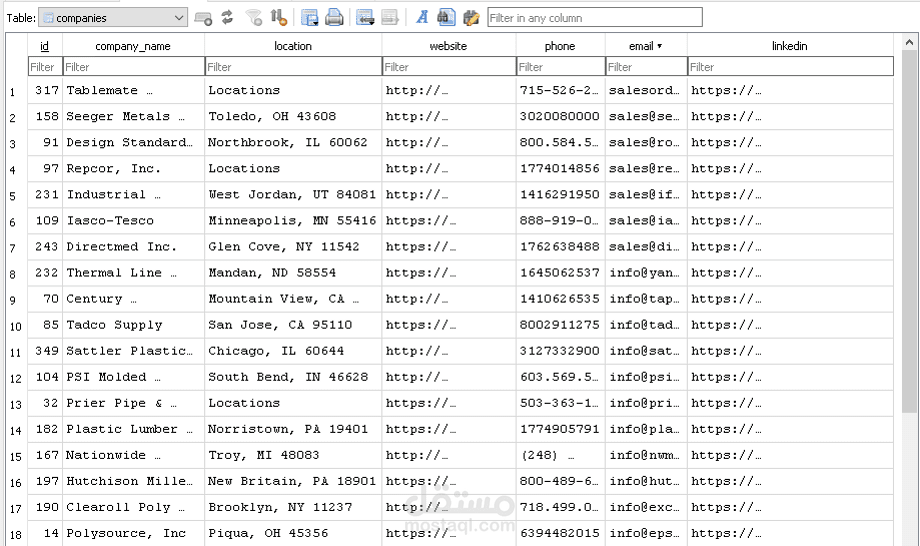Select the 'Norristown, PA 19401' cell
920x546 pixels.
click(x=293, y=429)
